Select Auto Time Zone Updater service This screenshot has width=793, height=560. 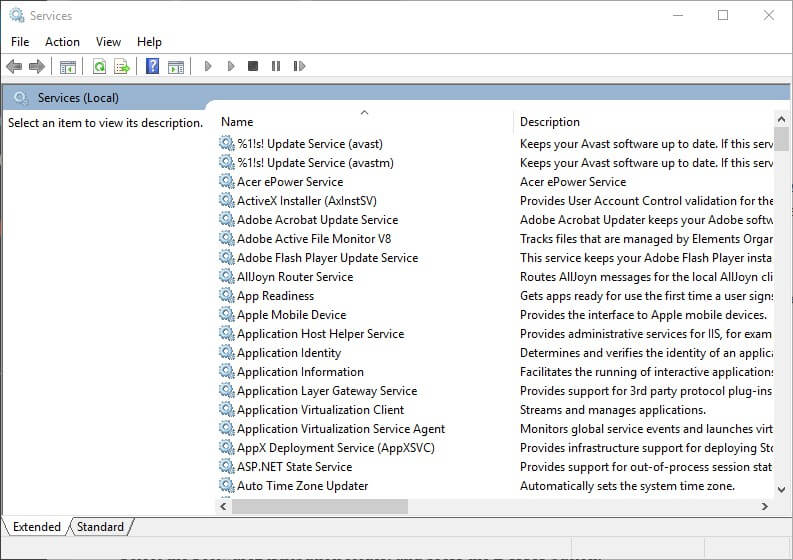(x=302, y=485)
